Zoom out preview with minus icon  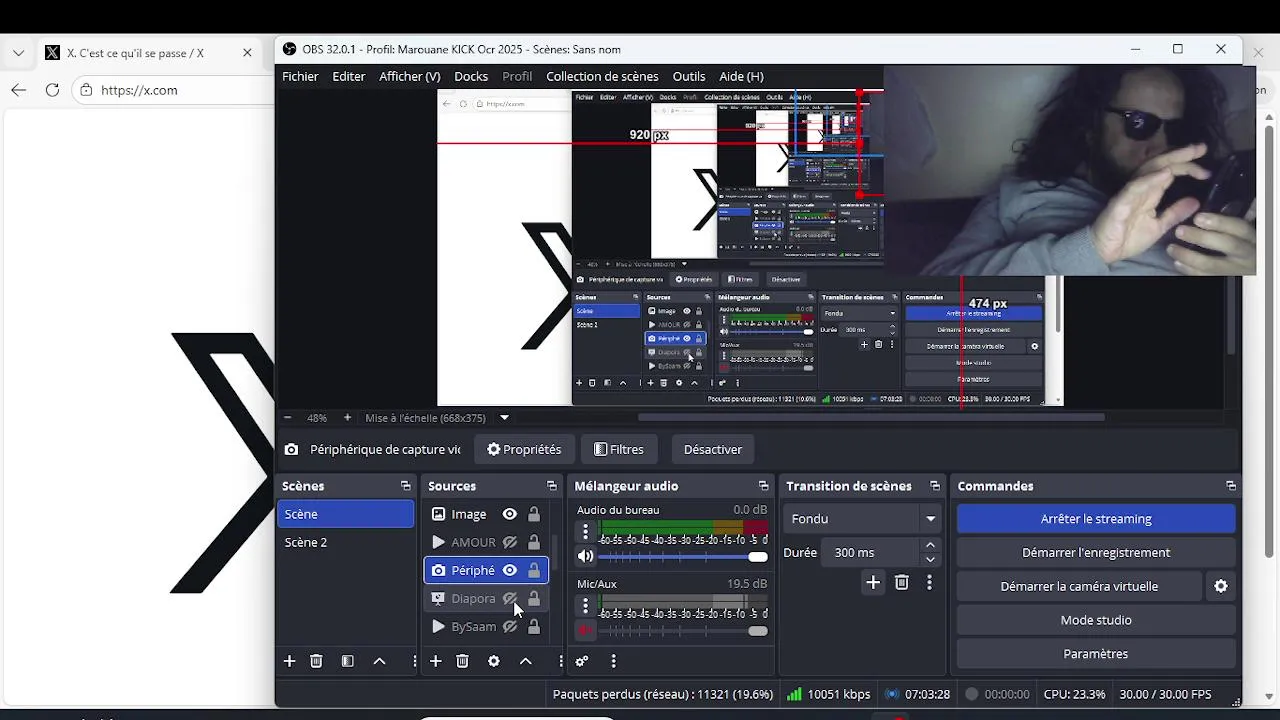(x=287, y=418)
